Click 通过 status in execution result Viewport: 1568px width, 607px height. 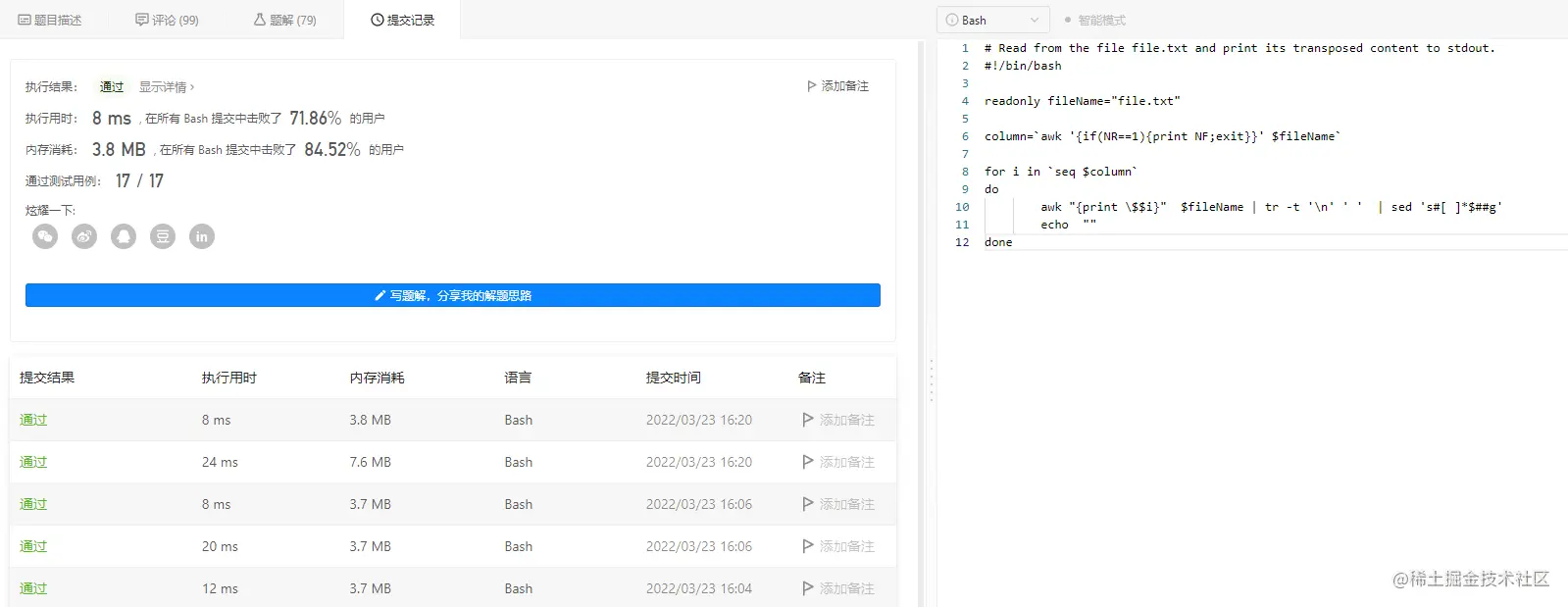point(112,87)
